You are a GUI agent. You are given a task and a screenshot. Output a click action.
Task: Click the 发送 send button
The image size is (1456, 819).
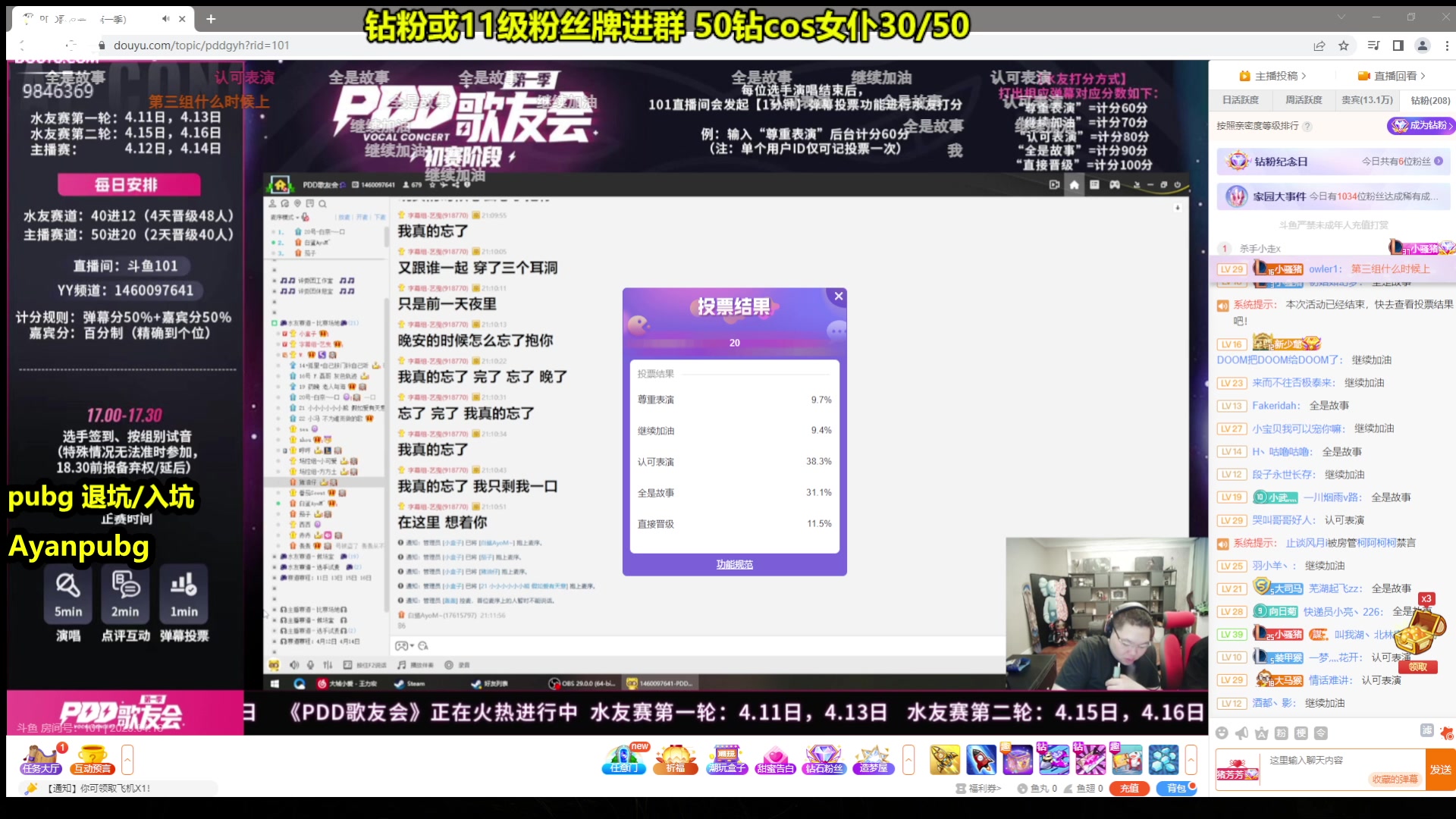click(x=1441, y=770)
